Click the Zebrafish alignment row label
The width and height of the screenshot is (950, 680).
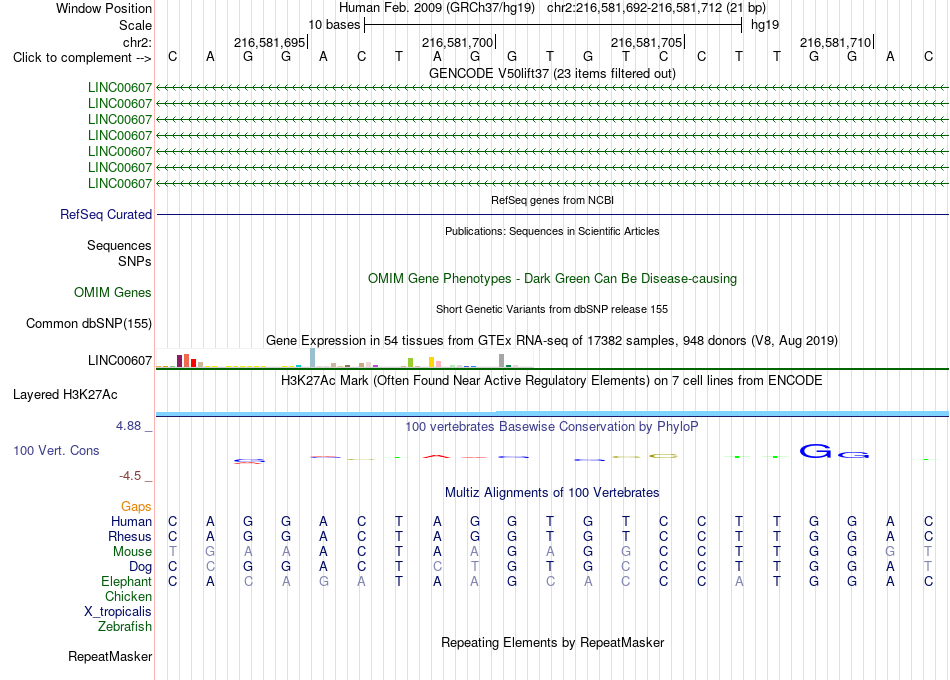click(125, 627)
